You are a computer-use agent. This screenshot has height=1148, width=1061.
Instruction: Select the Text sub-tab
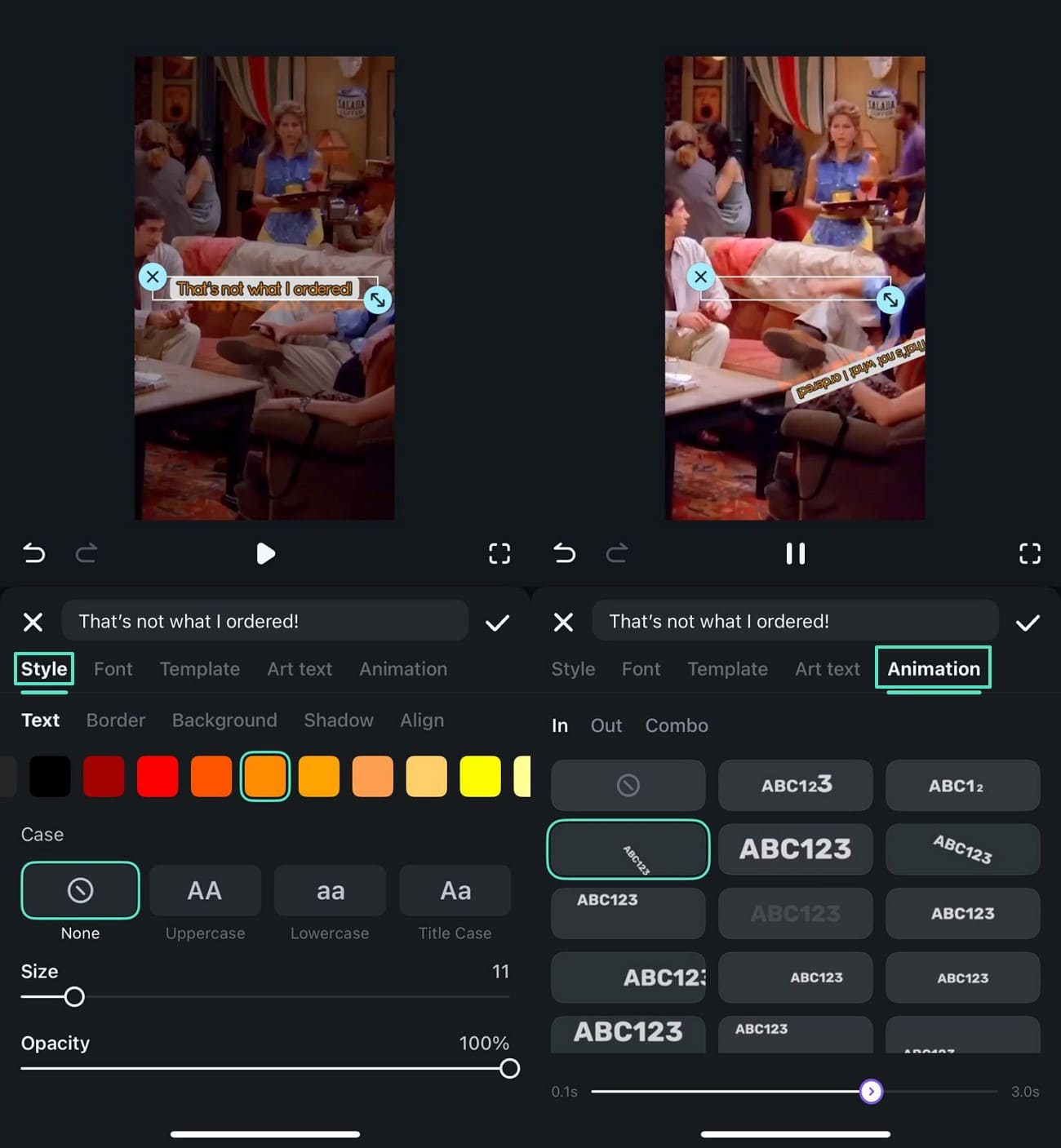pos(40,720)
